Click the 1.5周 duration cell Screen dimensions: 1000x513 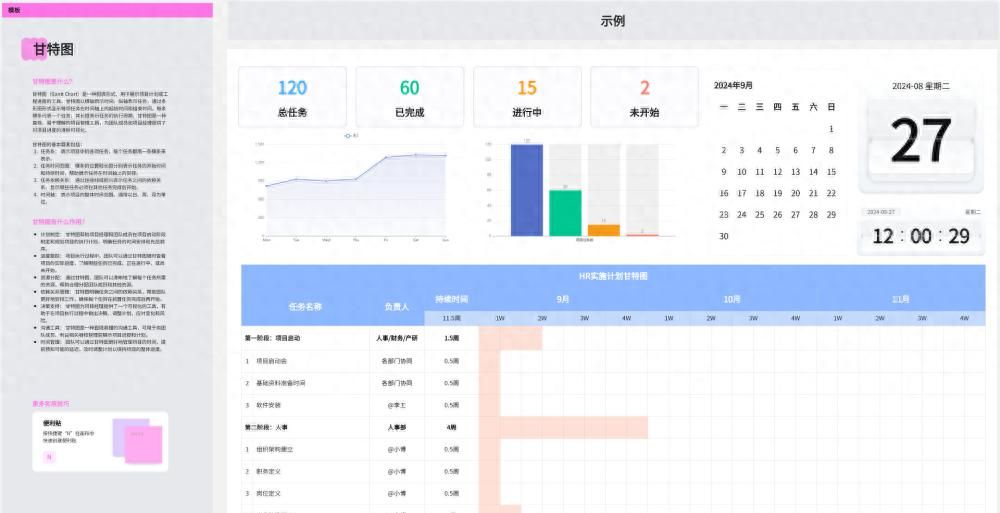click(452, 338)
